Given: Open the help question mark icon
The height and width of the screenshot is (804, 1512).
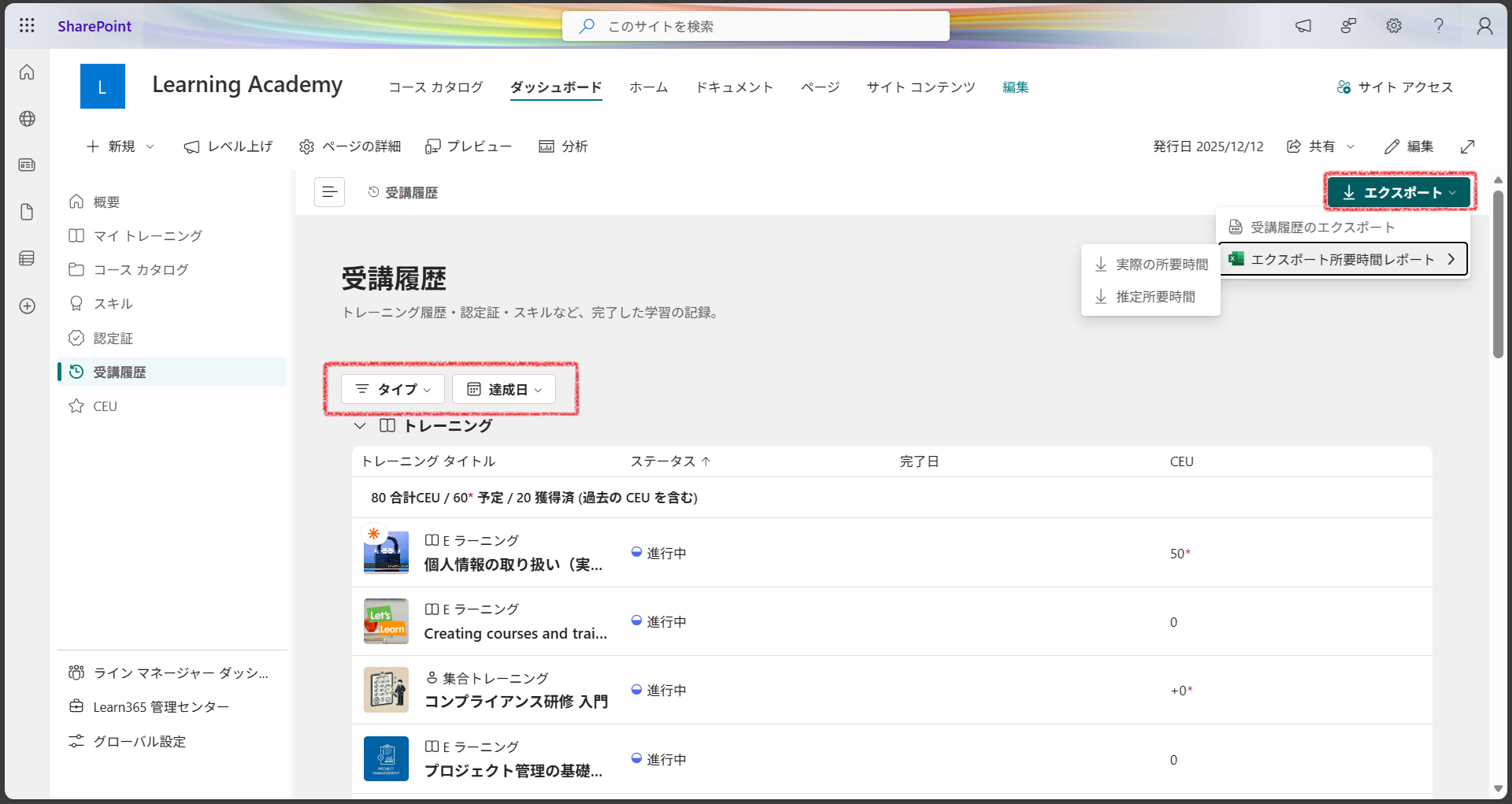Looking at the screenshot, I should pyautogui.click(x=1439, y=26).
